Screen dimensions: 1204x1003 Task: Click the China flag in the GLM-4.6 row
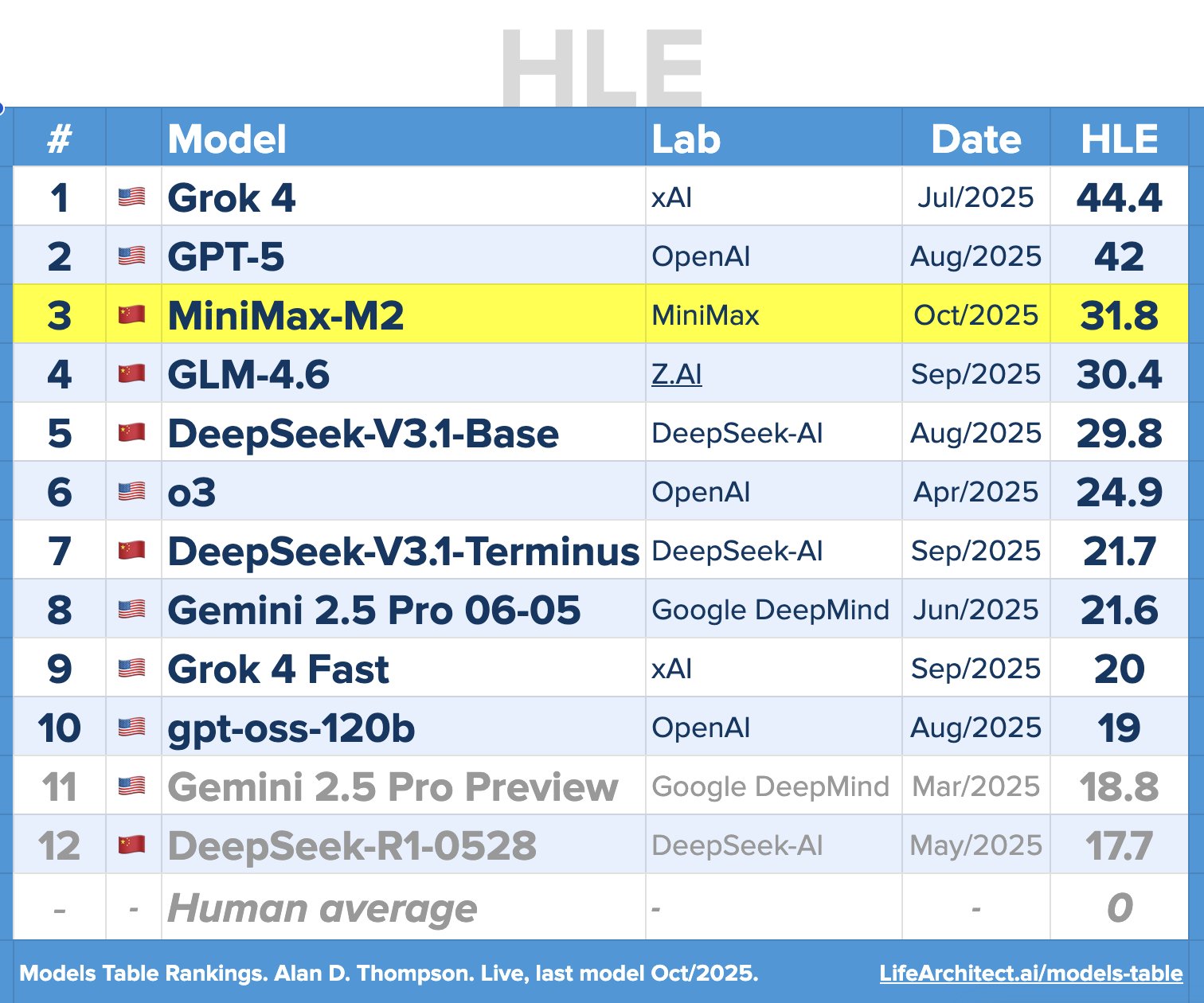[x=131, y=373]
